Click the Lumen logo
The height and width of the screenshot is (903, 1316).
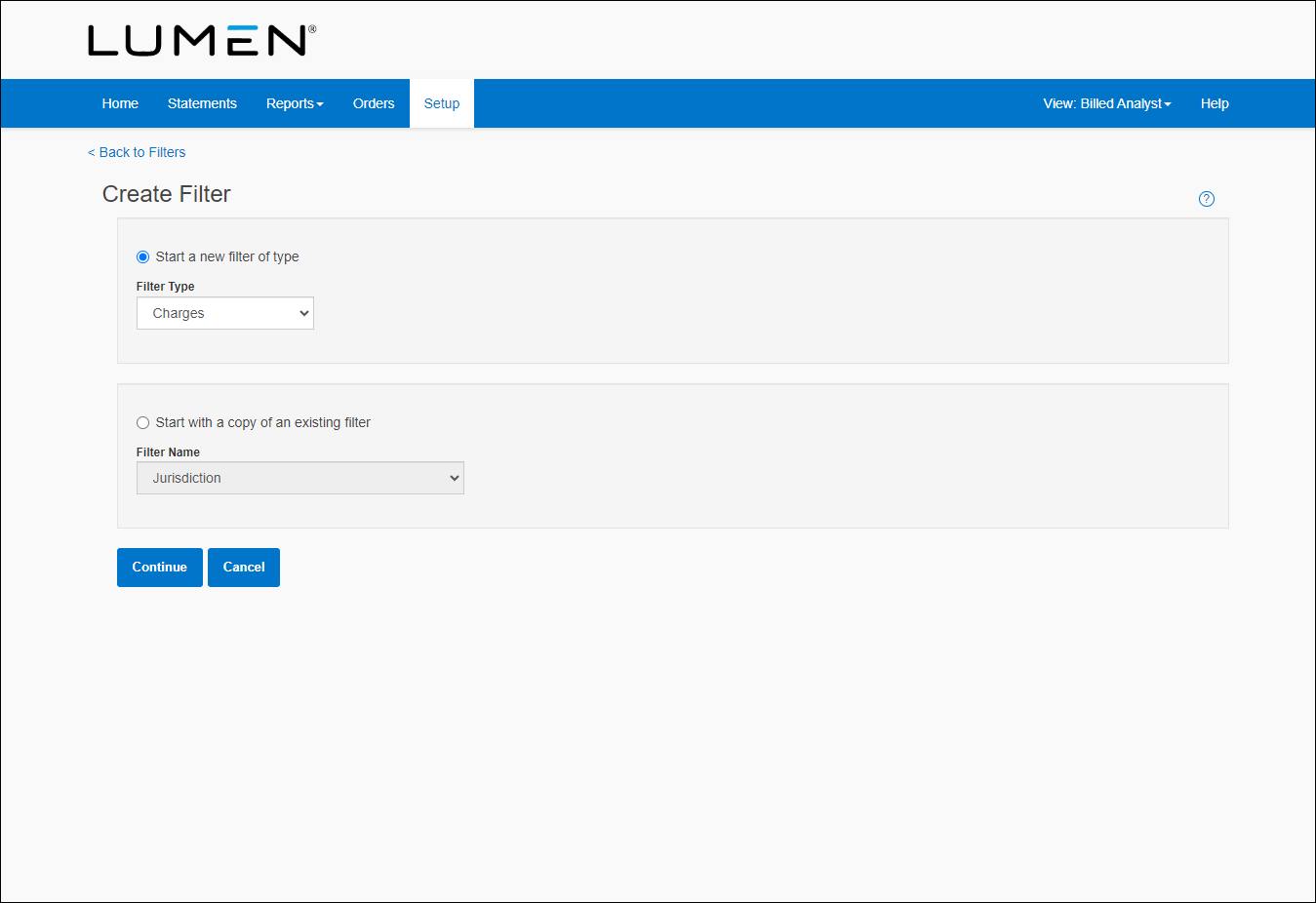click(x=202, y=41)
